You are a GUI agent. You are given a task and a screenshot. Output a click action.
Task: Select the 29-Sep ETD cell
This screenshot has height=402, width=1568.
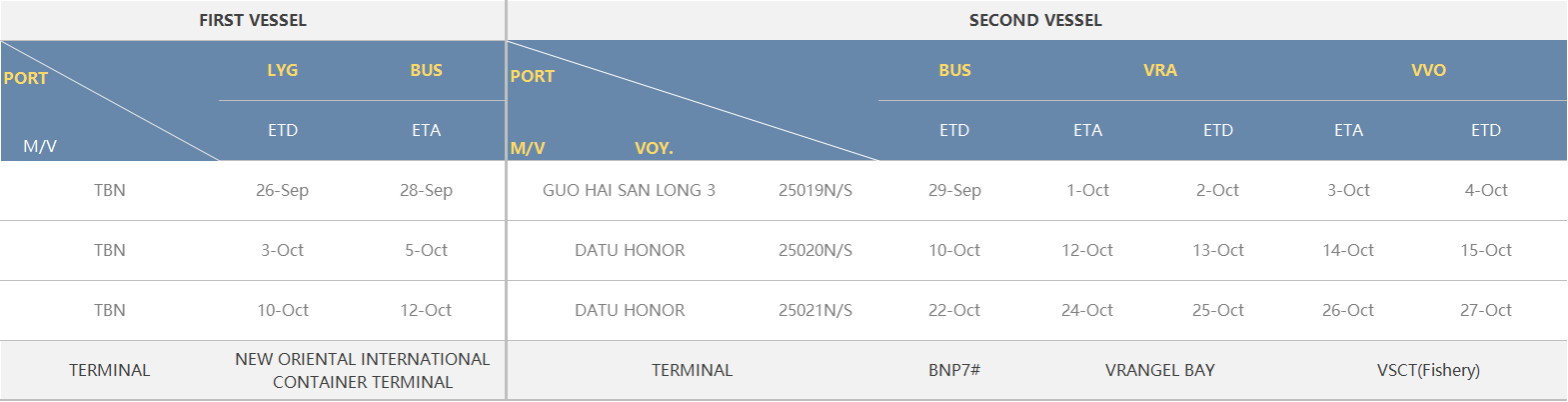click(x=954, y=190)
